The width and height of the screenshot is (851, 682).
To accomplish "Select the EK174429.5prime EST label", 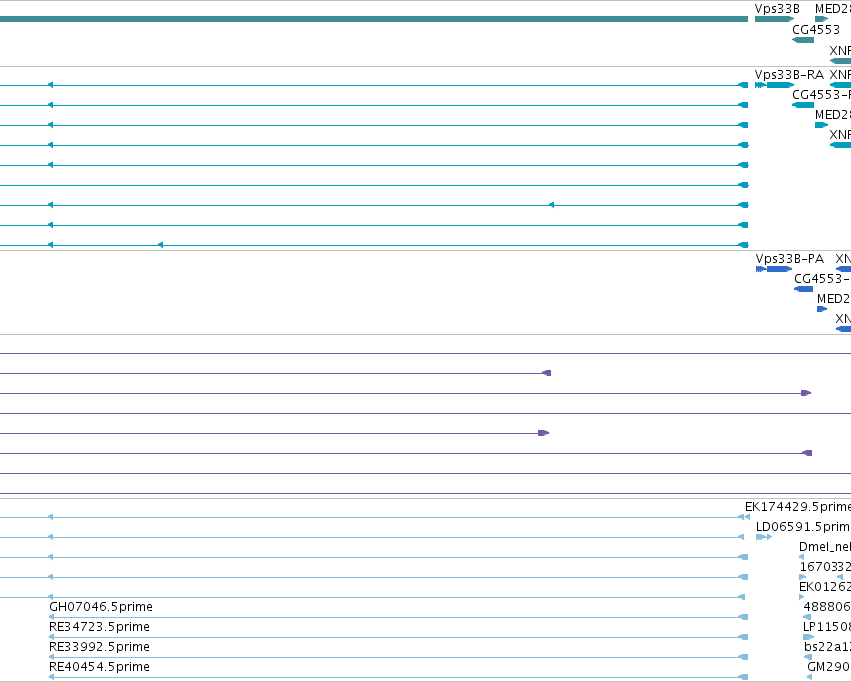I will (798, 507).
